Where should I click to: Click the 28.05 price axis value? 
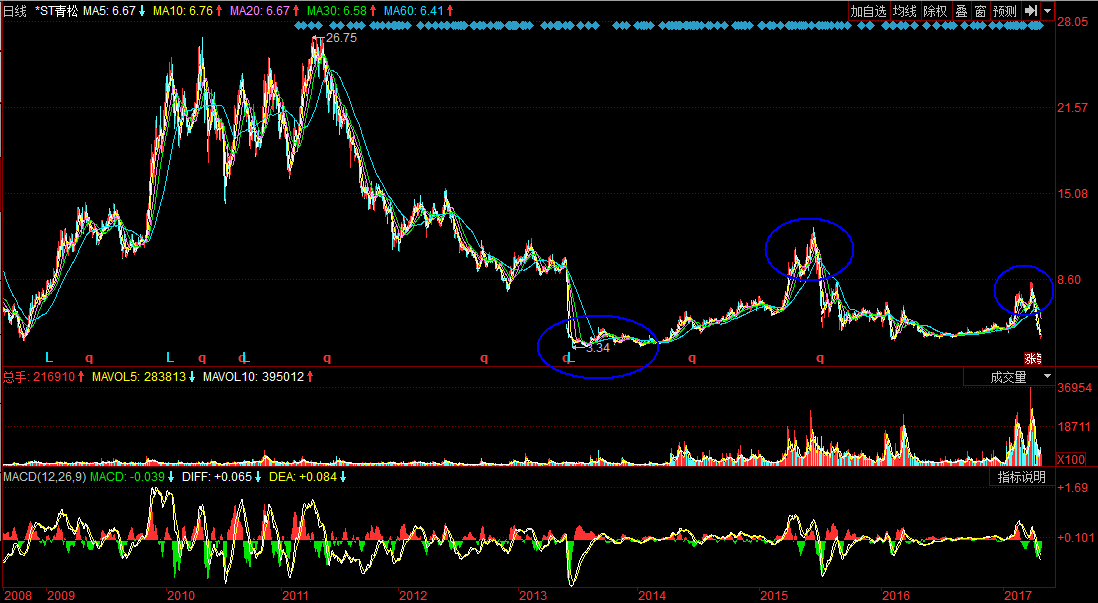point(1072,22)
